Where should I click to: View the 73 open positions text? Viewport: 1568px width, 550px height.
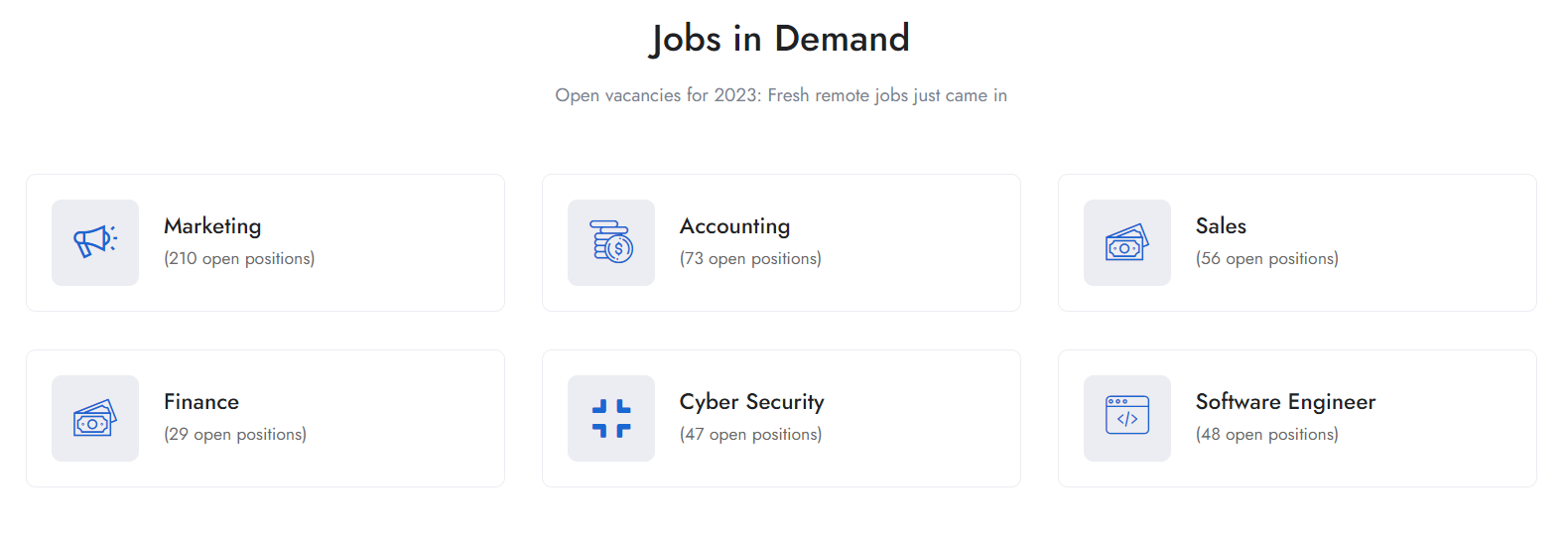click(750, 258)
